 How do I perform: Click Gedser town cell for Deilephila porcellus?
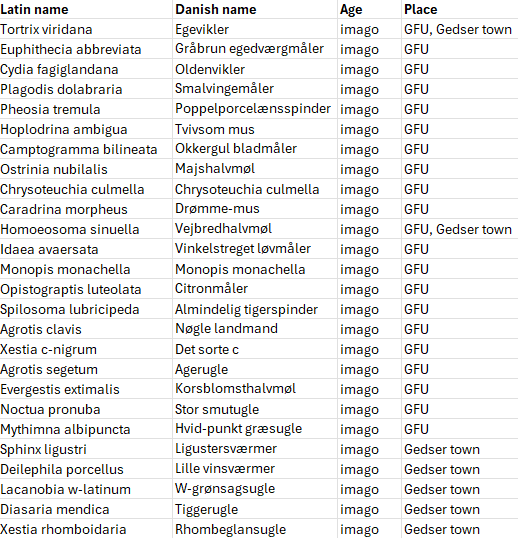pos(460,469)
